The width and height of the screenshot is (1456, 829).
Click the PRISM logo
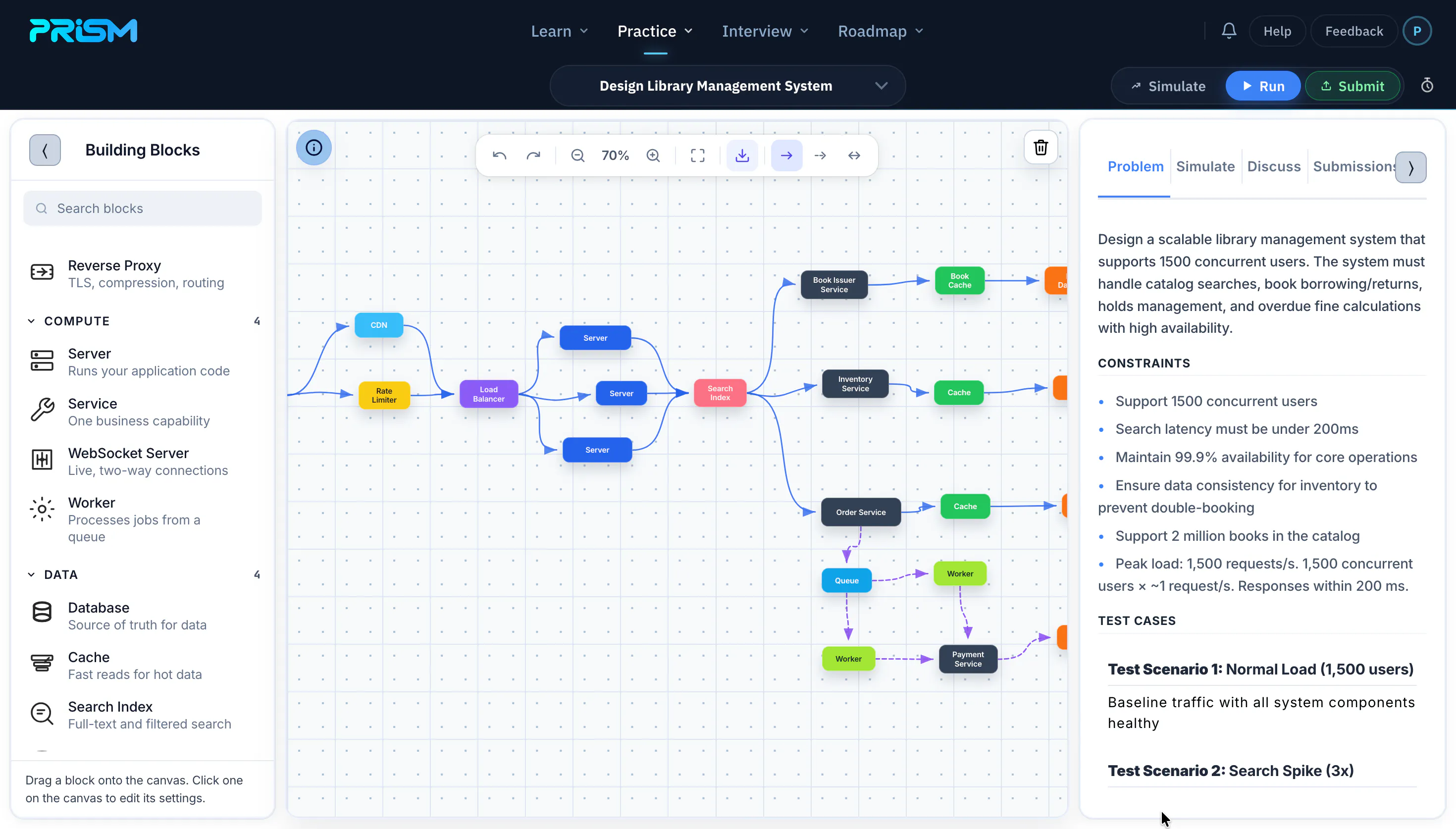(83, 31)
